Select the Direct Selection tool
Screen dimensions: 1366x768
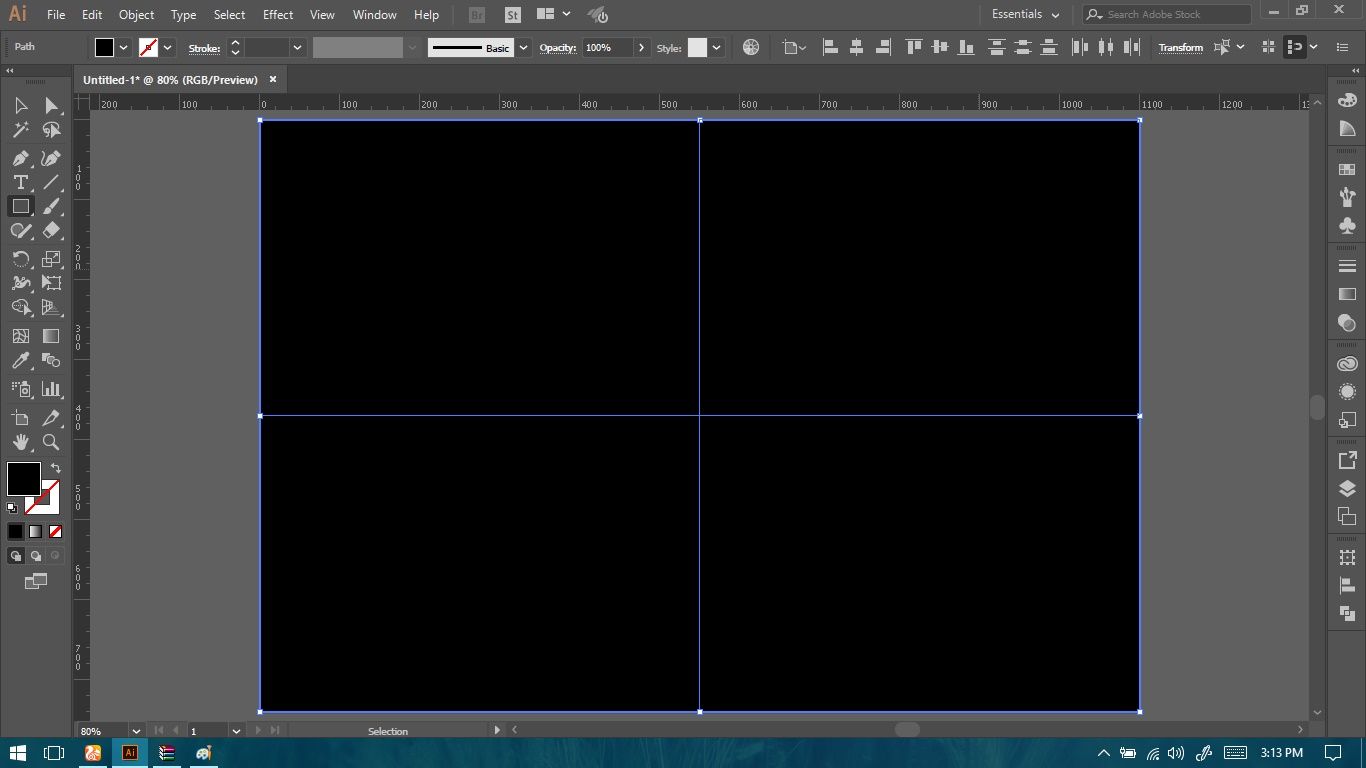tap(51, 106)
